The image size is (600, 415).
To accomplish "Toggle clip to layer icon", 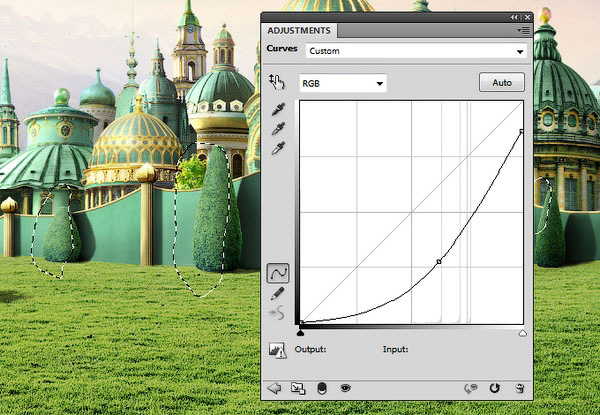I will point(322,388).
